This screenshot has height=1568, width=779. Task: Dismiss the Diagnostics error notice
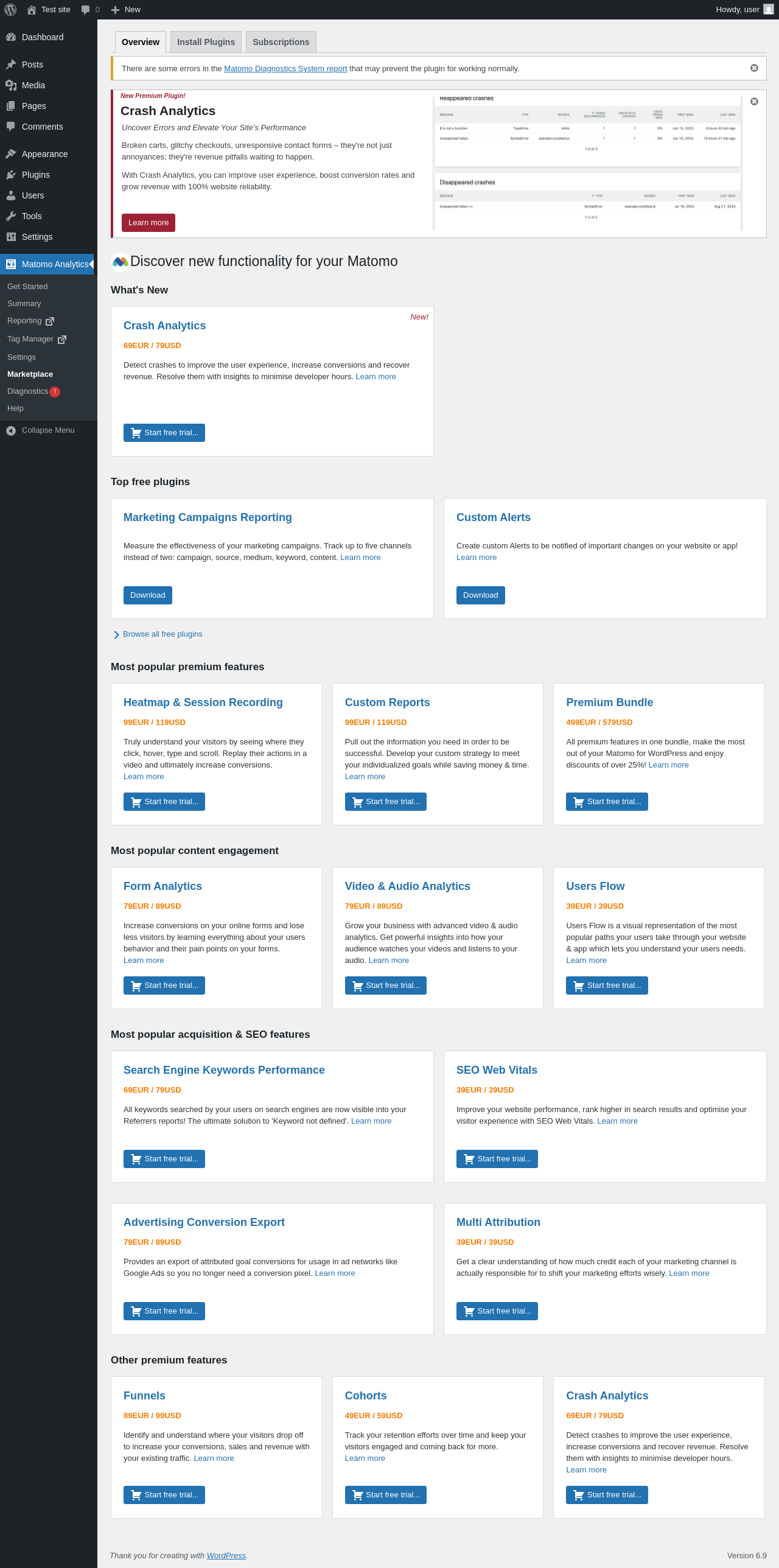(754, 68)
